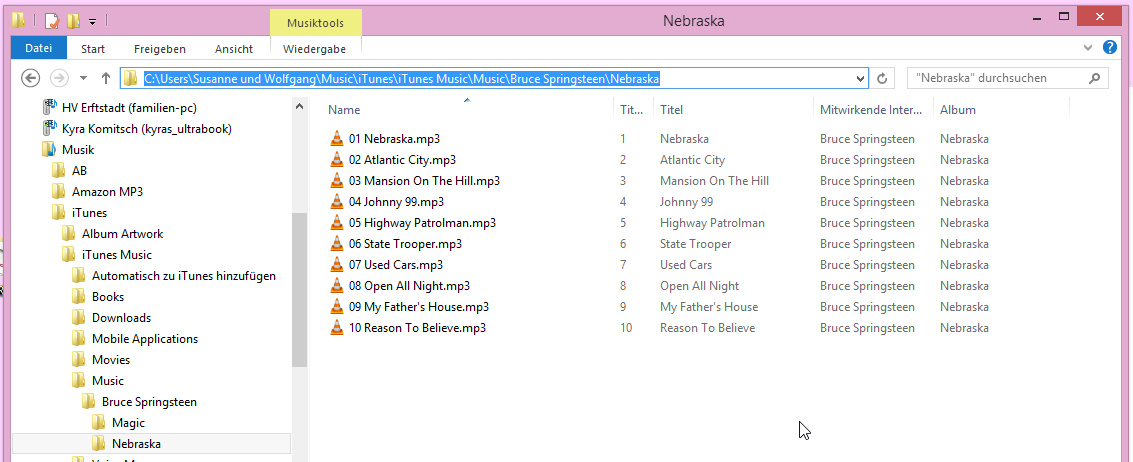Click the New Folder quick access icon
Image resolution: width=1133 pixels, height=462 pixels.
[73, 20]
